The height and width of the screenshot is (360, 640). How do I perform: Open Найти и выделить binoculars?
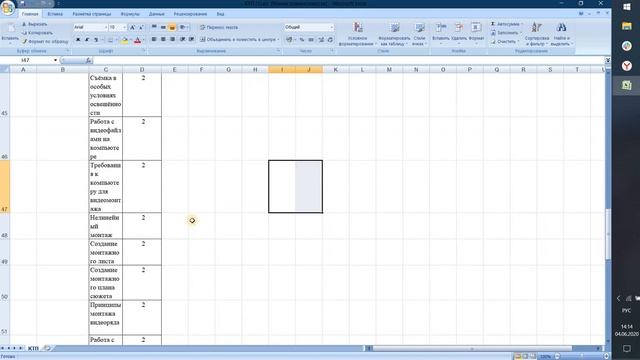click(562, 34)
